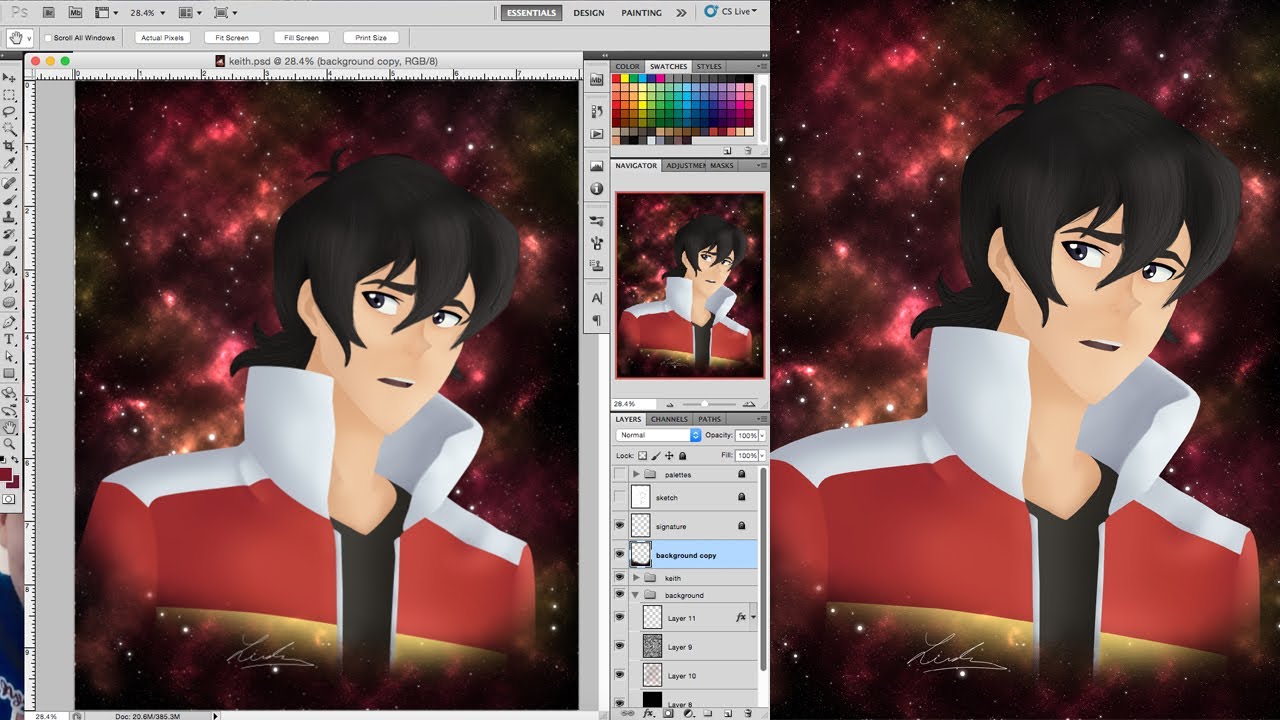Switch to the Color tab

628,67
